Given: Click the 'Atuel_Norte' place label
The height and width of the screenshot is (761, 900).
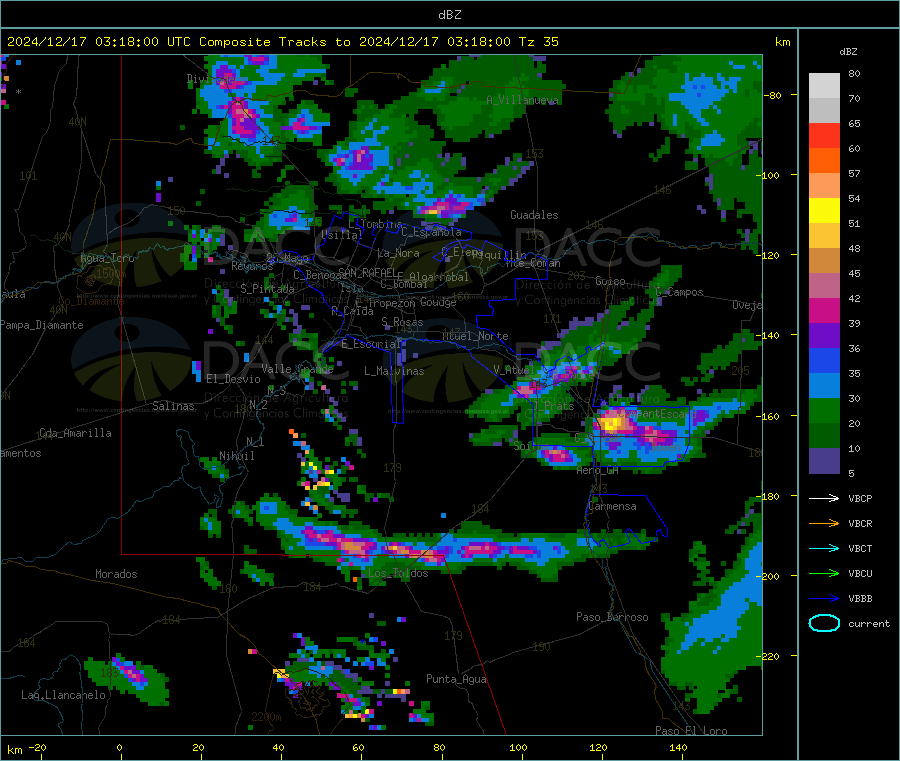Looking at the screenshot, I should click(x=475, y=336).
